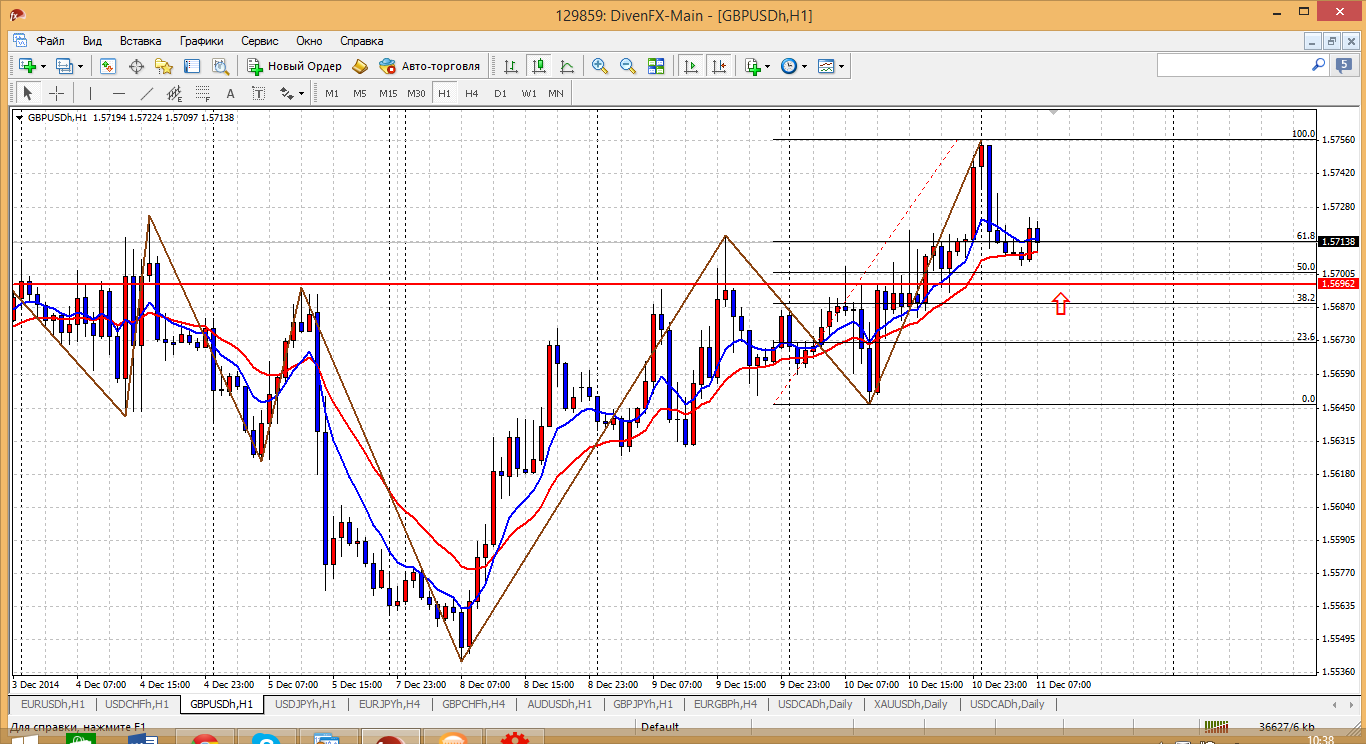Zoom in on the chart

click(600, 66)
